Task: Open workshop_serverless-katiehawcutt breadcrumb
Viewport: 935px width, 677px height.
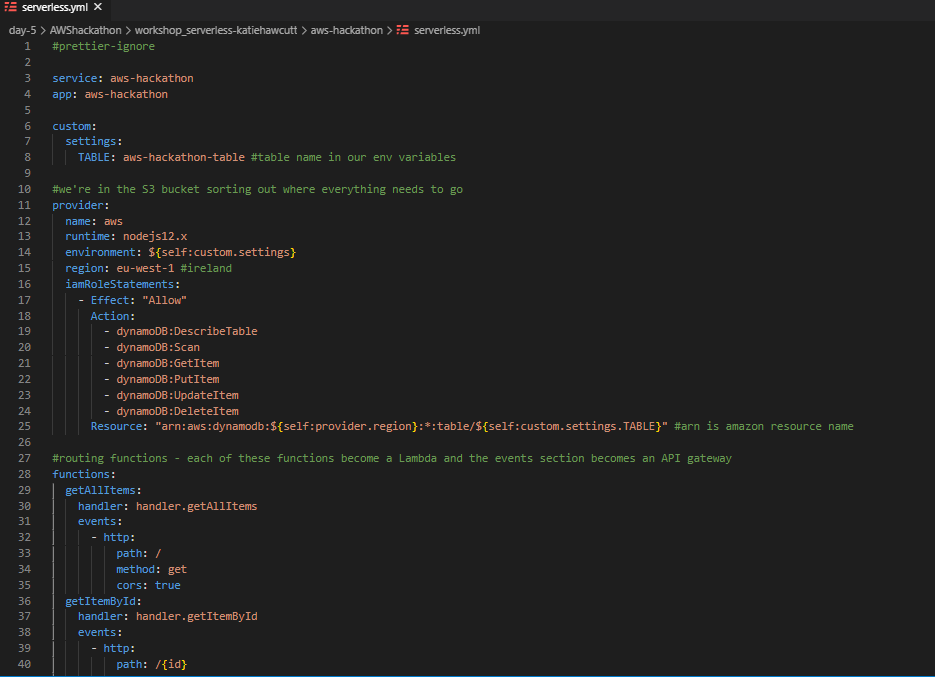Action: pyautogui.click(x=216, y=30)
